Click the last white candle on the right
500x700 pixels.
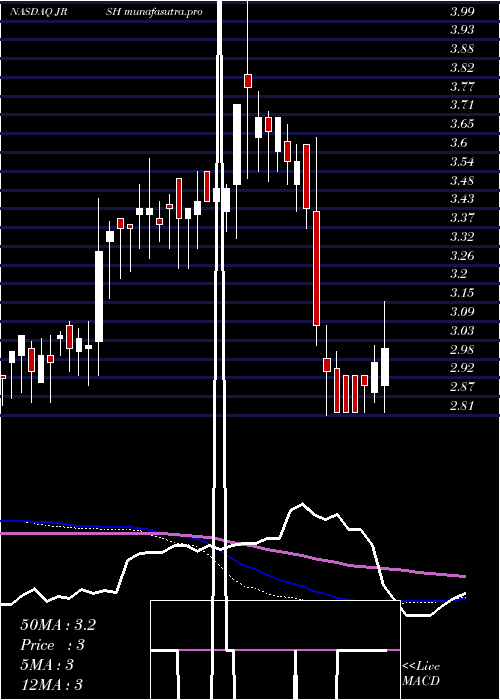point(385,367)
